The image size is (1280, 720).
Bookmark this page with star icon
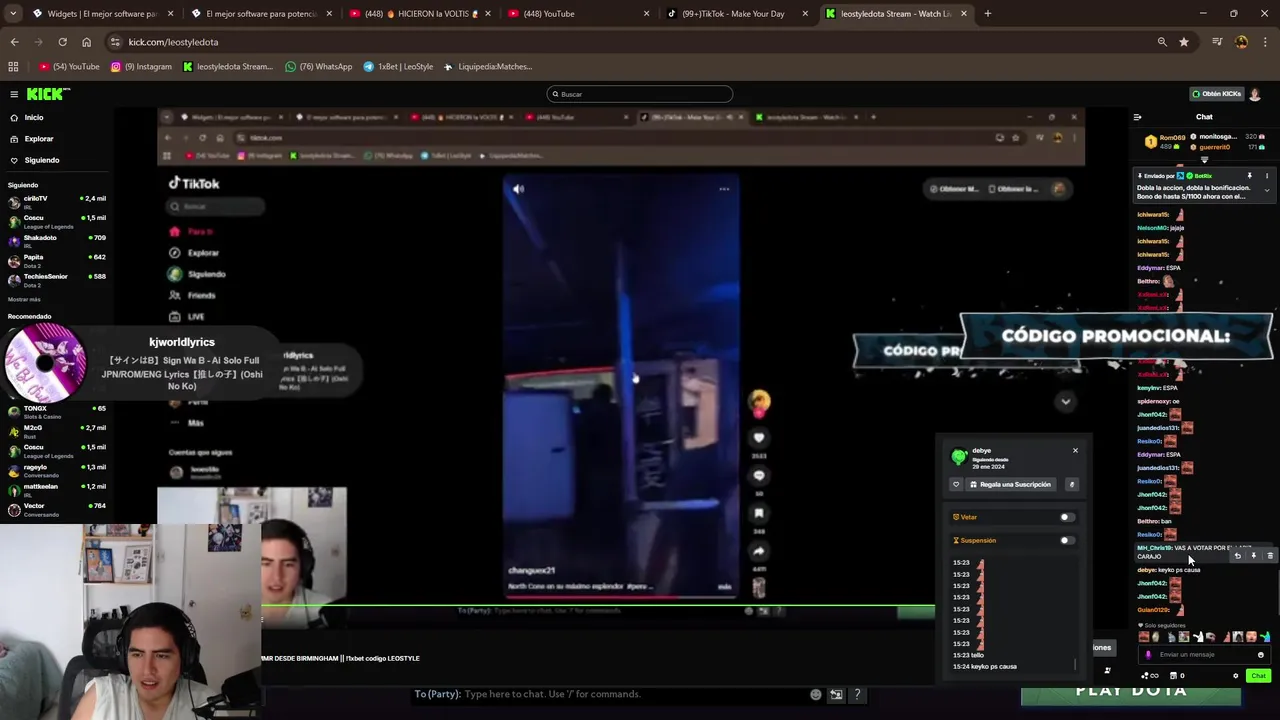(1184, 42)
